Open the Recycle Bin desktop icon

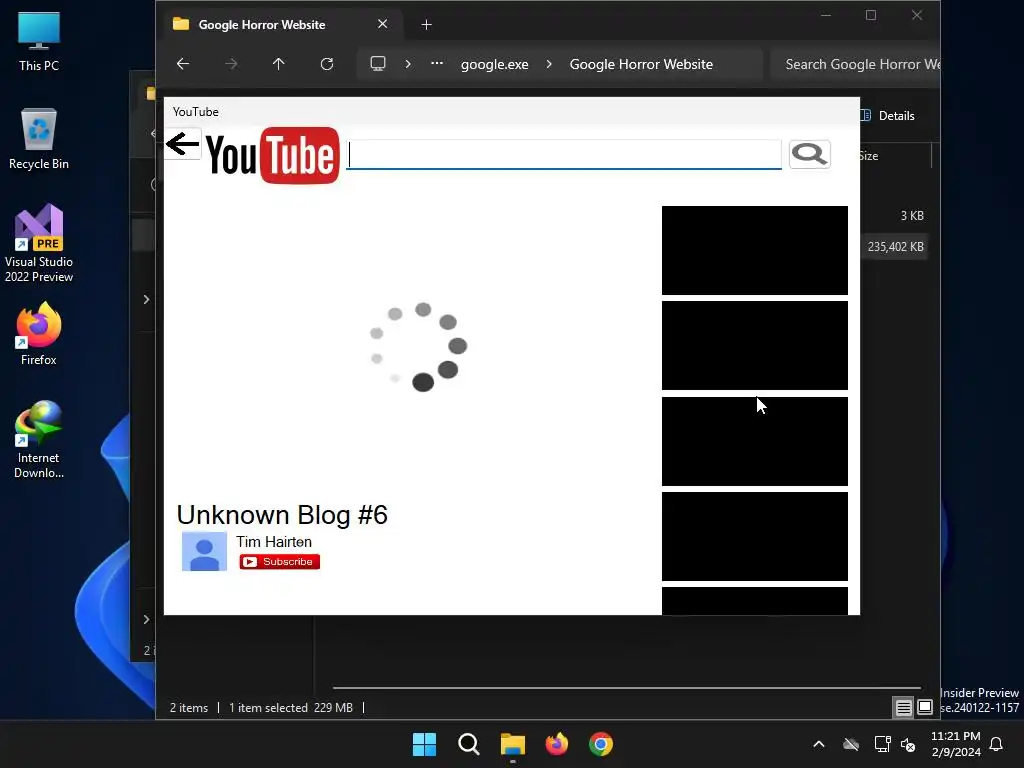(39, 138)
